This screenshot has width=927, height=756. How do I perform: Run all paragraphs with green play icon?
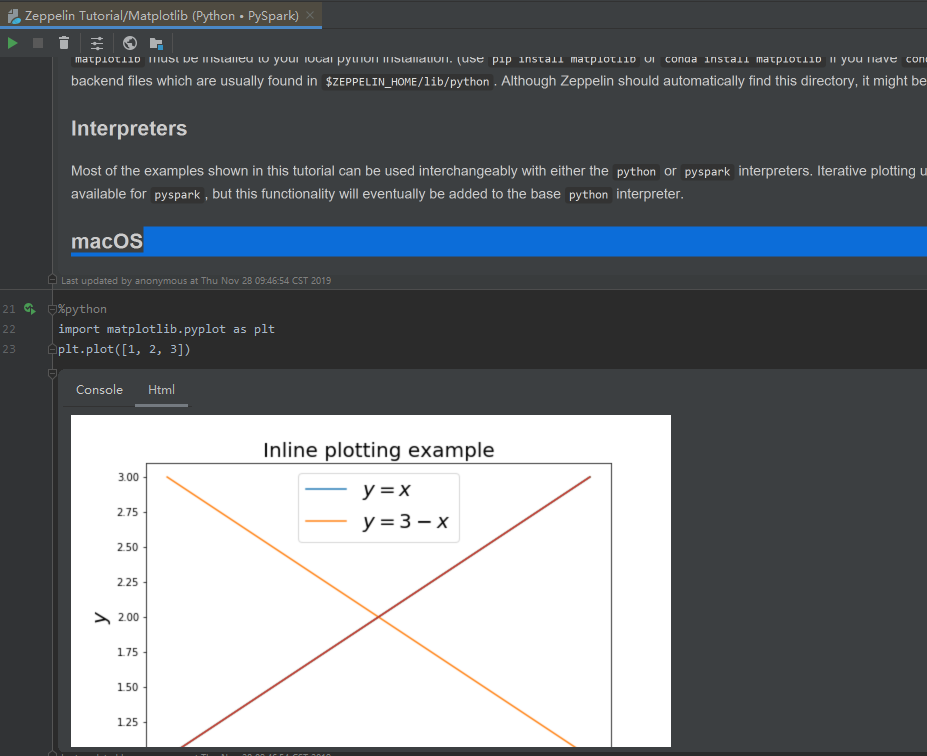click(x=12, y=43)
